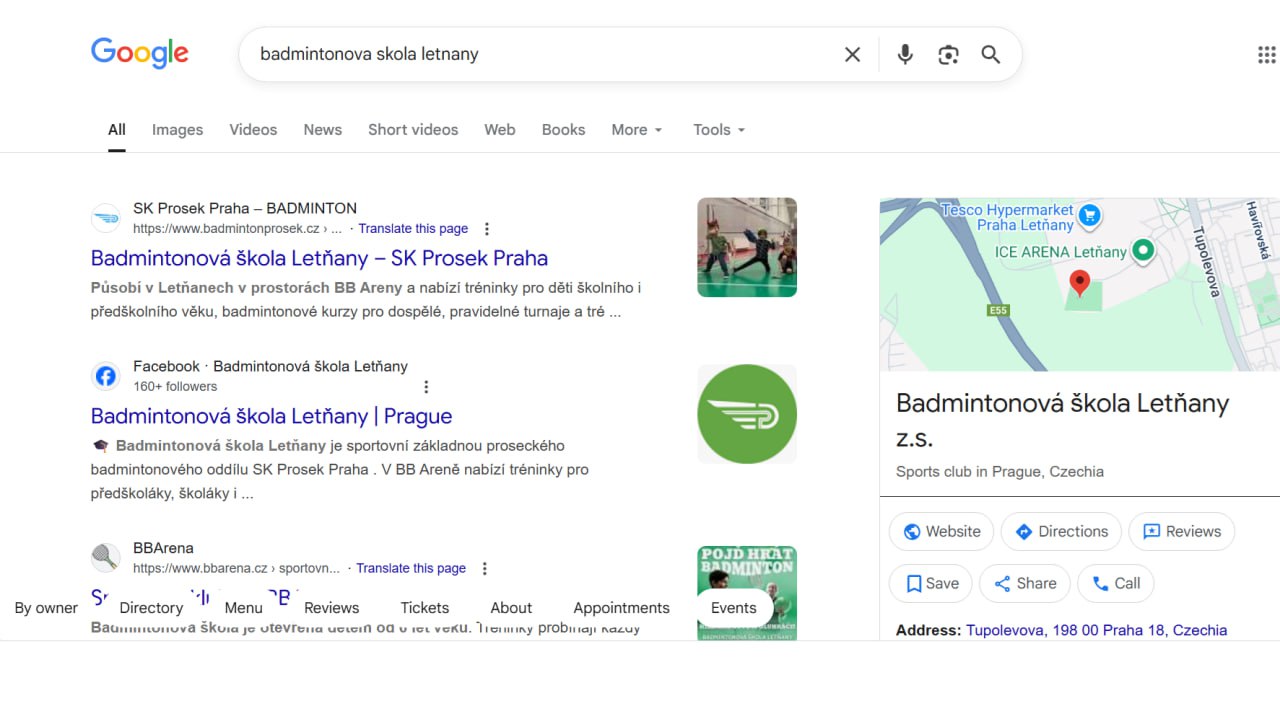Switch to the Short videos tab
Viewport: 1280px width, 714px height.
tap(413, 130)
